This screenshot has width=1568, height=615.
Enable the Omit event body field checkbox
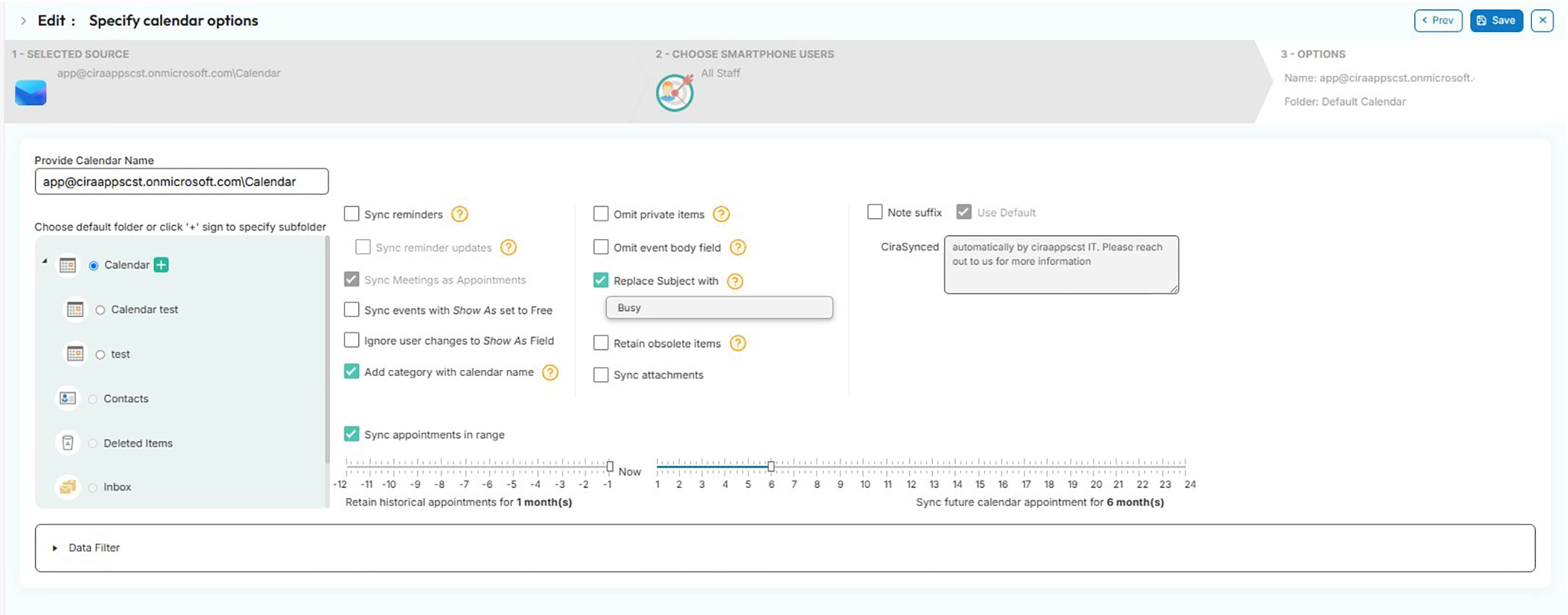[601, 247]
